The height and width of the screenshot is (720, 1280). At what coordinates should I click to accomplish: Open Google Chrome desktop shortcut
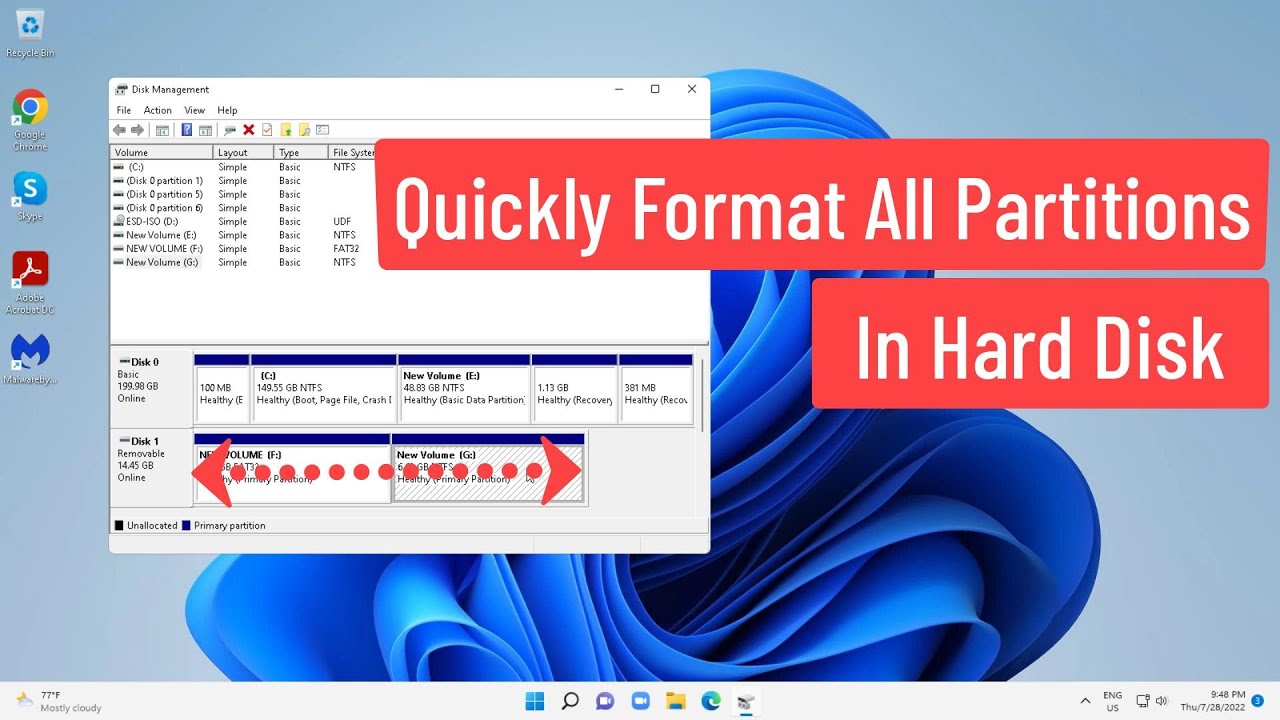[30, 120]
